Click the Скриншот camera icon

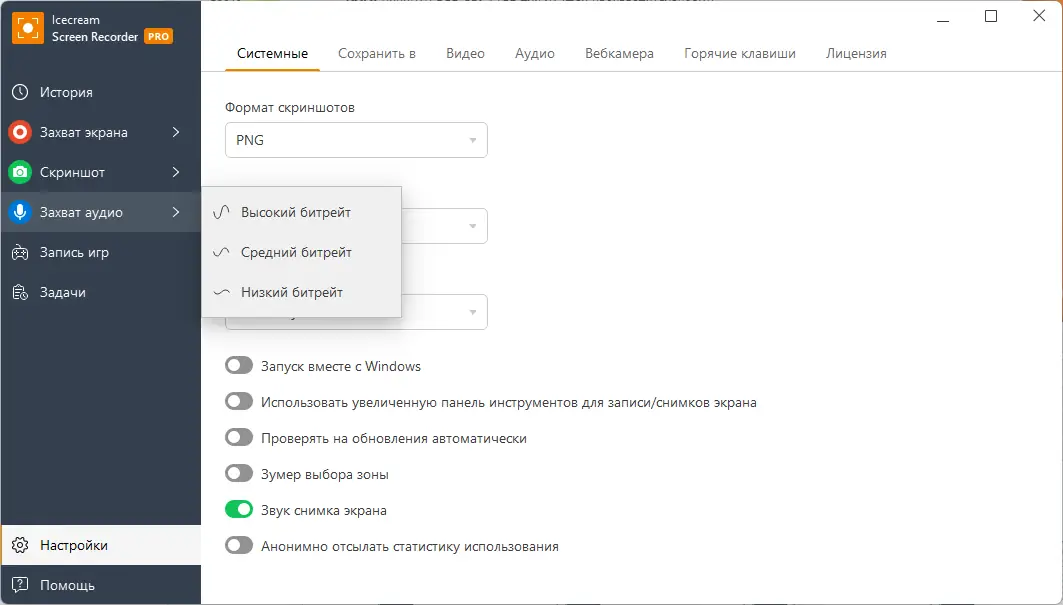(x=21, y=172)
